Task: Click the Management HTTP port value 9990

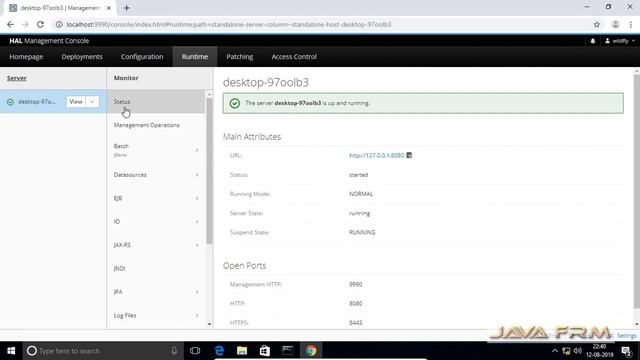Action: [356, 284]
